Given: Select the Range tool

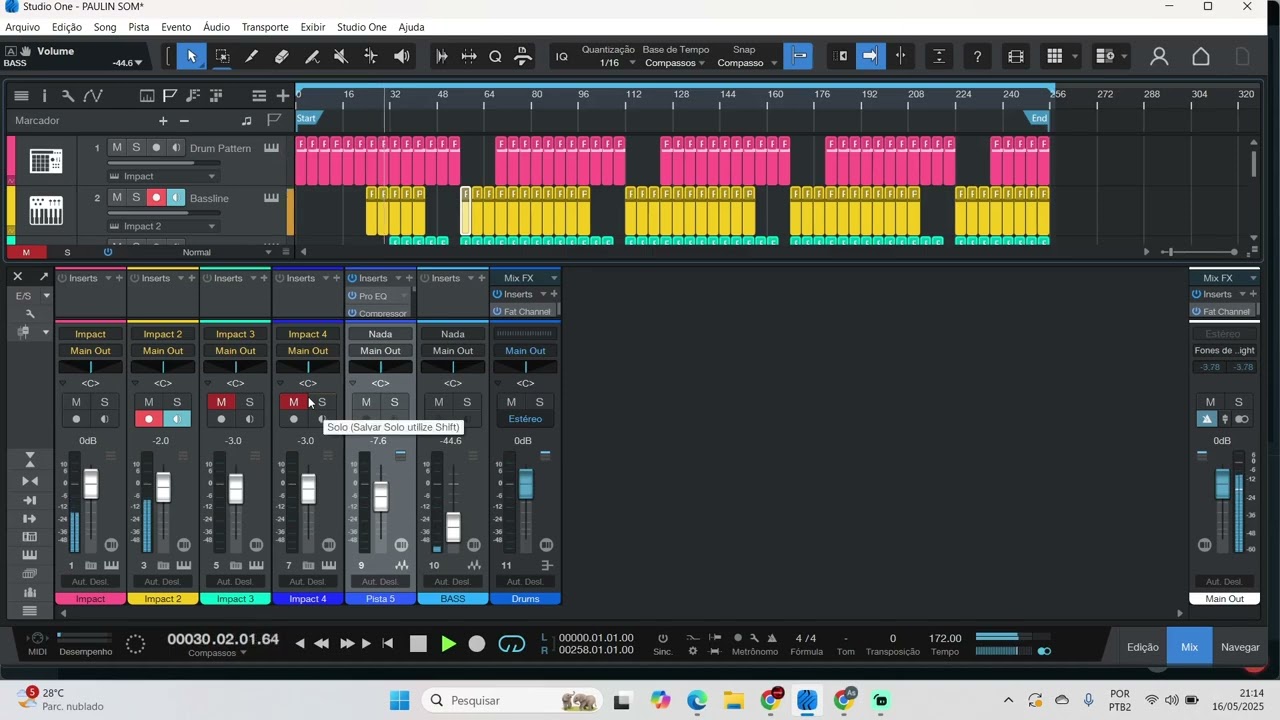Looking at the screenshot, I should point(222,57).
